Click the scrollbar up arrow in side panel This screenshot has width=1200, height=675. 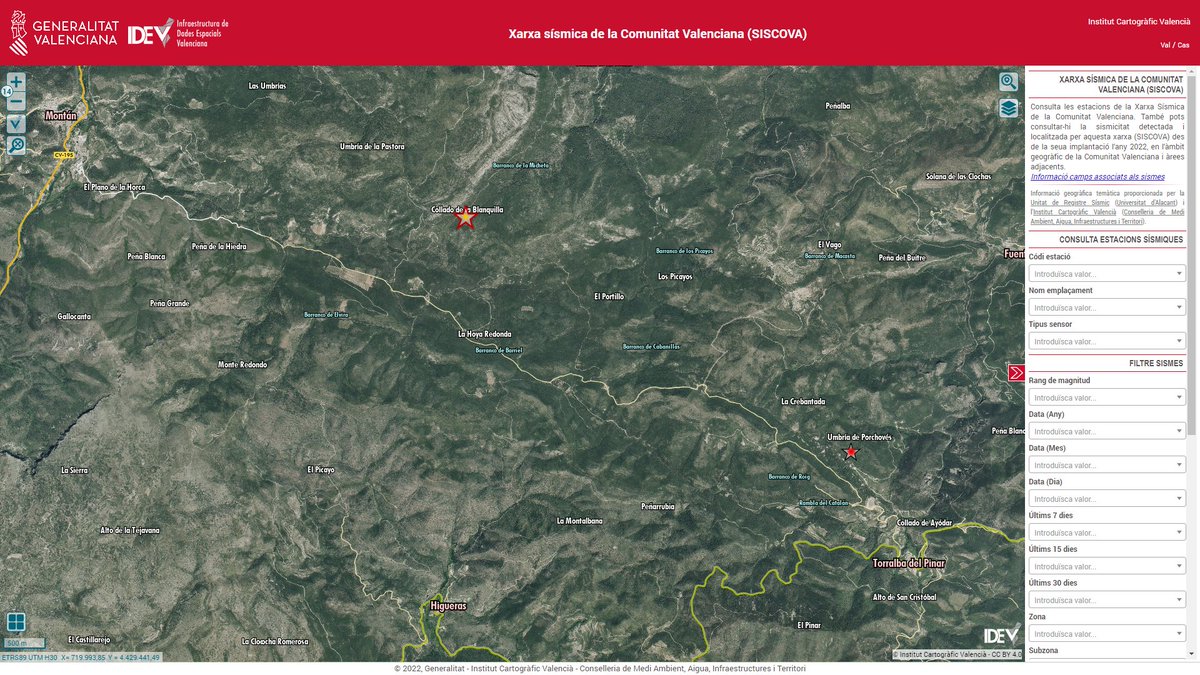point(1191,70)
